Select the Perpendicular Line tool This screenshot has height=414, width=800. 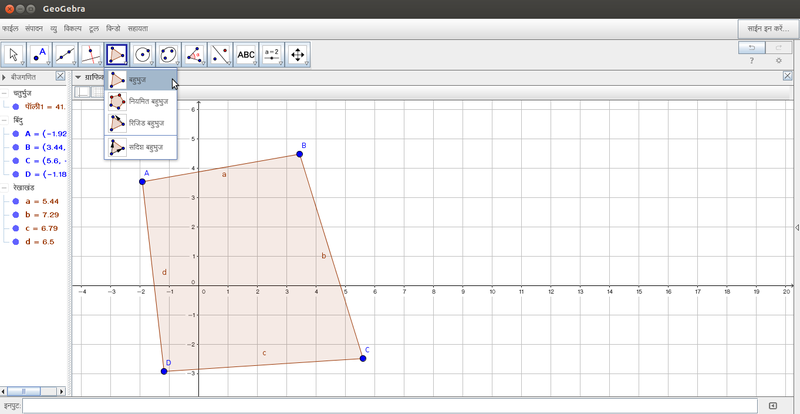(x=91, y=55)
